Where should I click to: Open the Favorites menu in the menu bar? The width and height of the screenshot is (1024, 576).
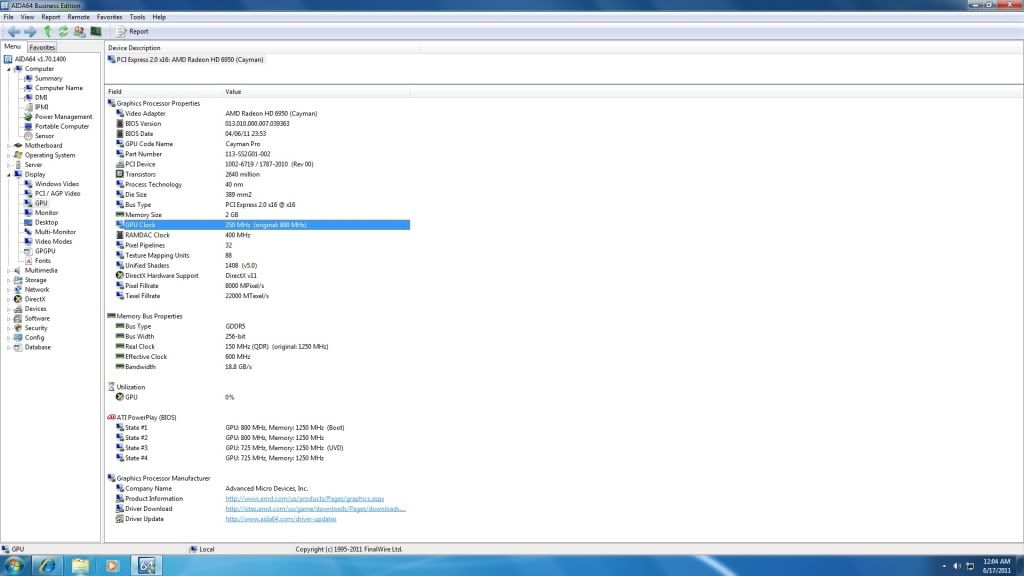[x=109, y=17]
